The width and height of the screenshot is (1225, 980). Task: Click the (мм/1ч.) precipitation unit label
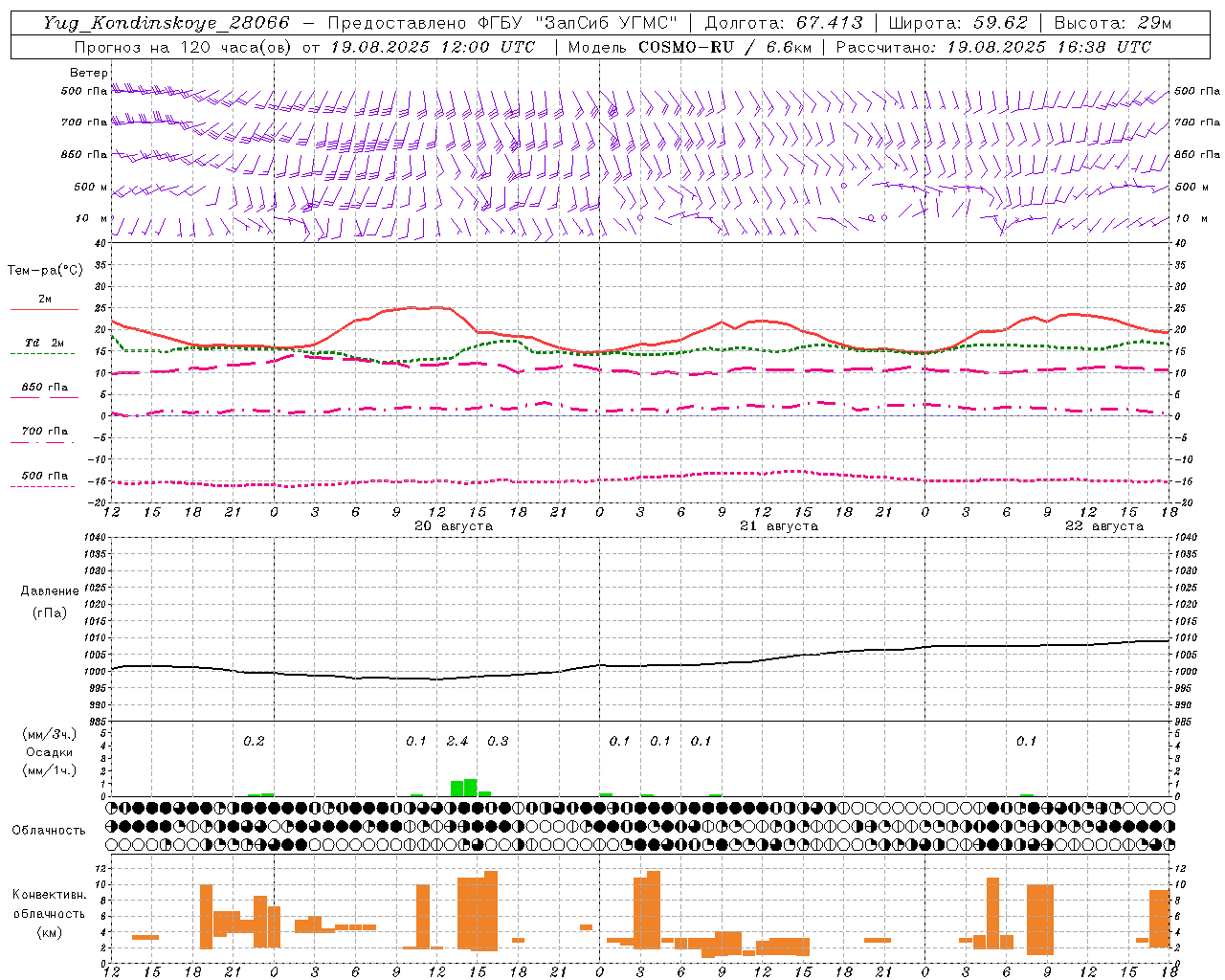(50, 770)
